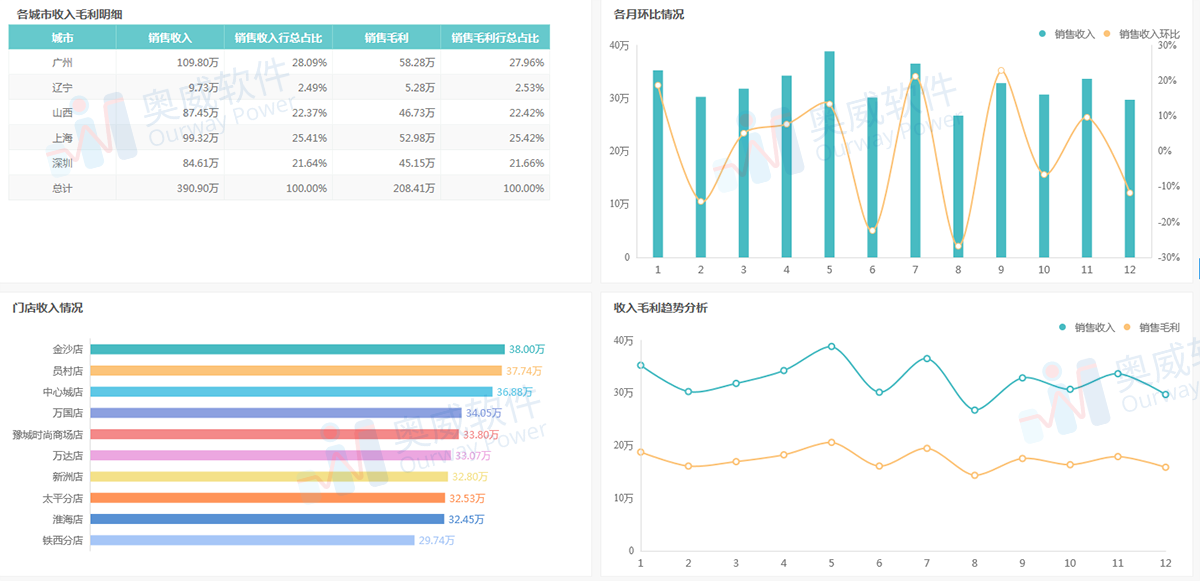
Task: Select the 辽宁 city cell
Action: [62, 87]
